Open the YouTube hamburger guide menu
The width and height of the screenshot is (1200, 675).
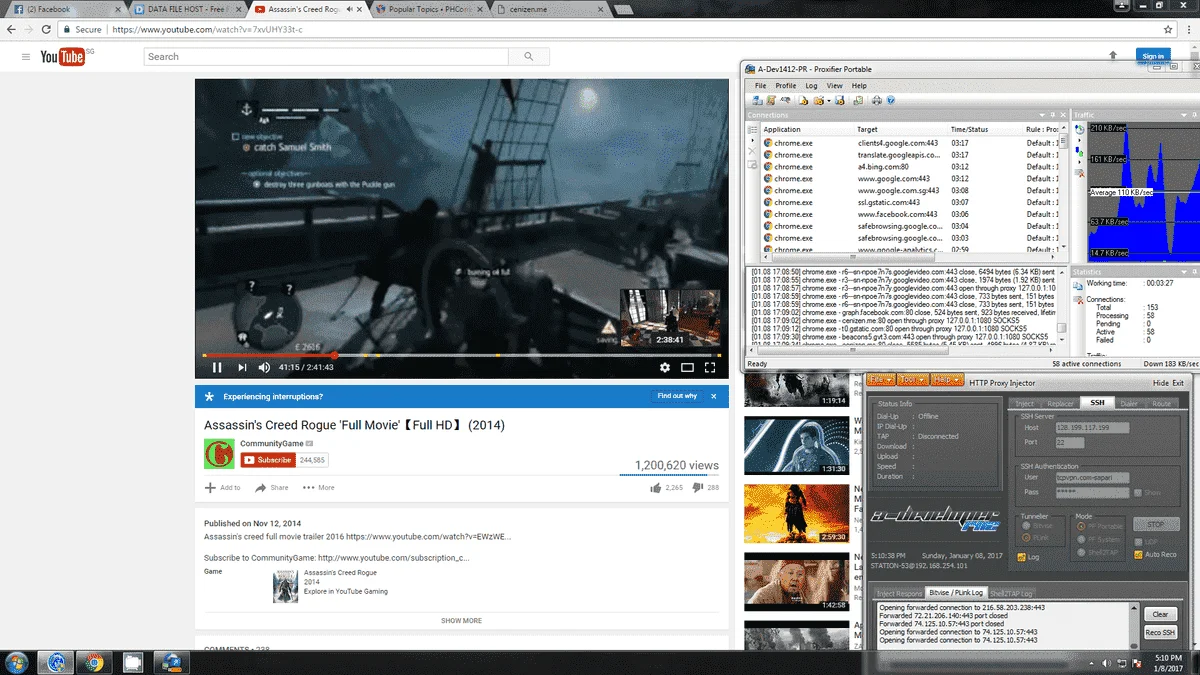pyautogui.click(x=26, y=57)
